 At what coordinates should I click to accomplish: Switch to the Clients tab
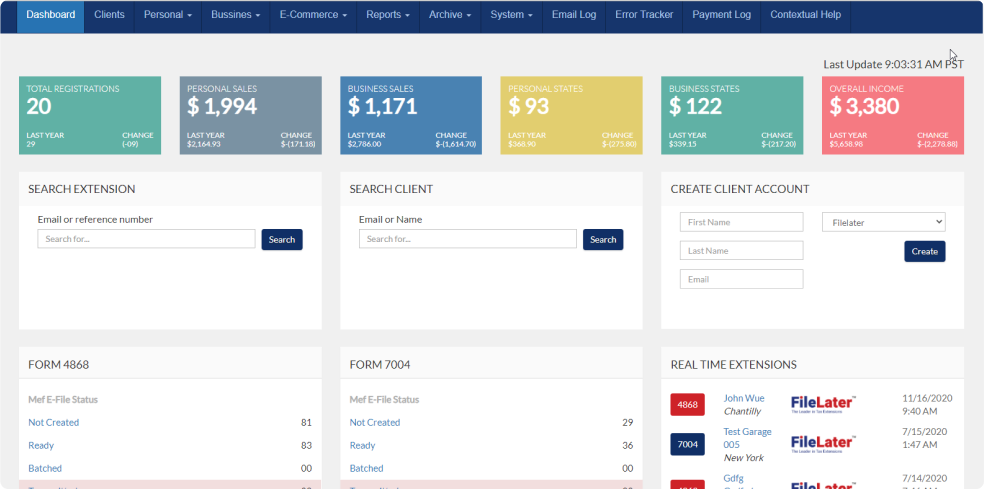[109, 15]
